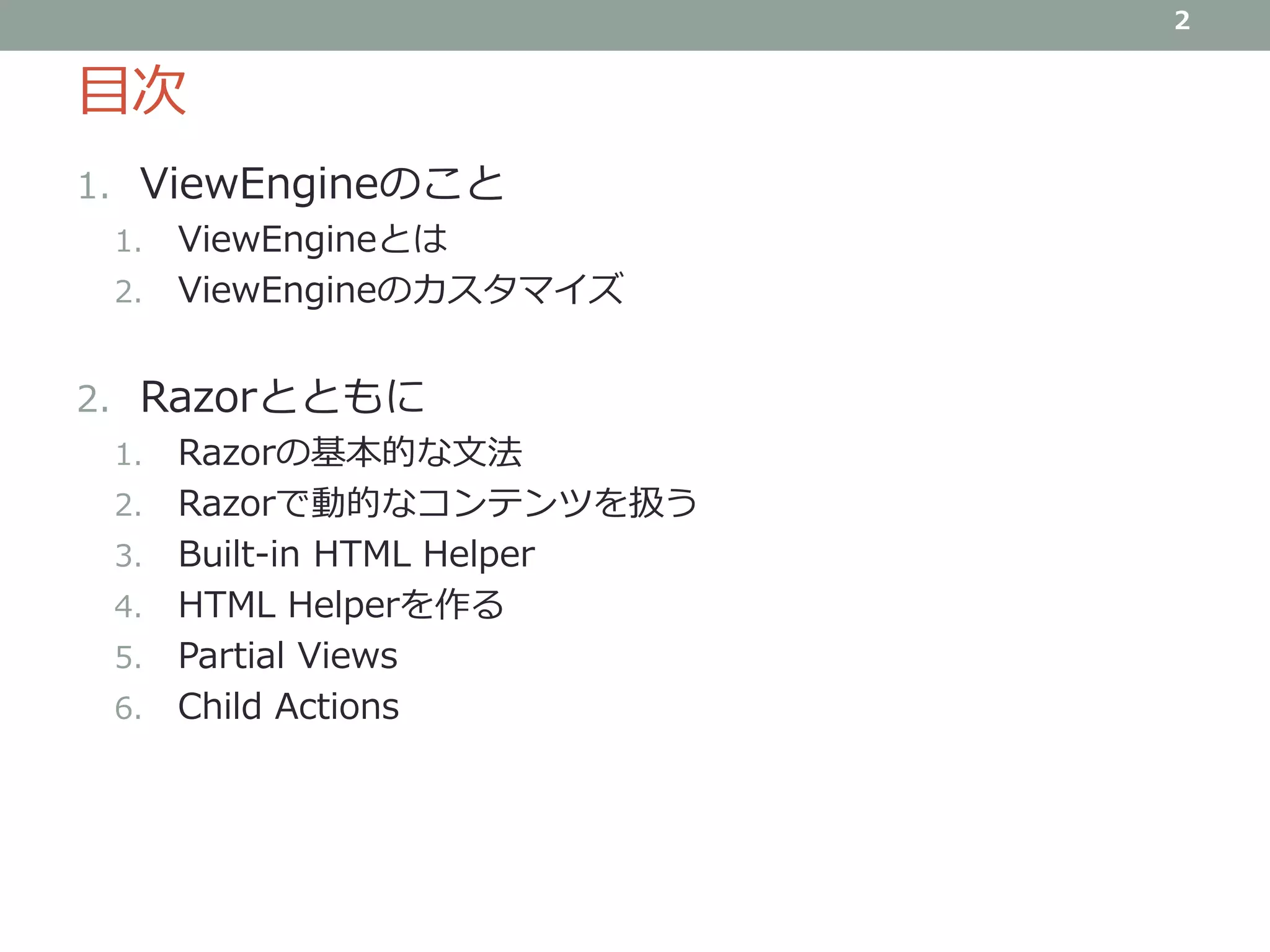Click the number 5 before Partial Views
Image resolution: width=1270 pixels, height=952 pixels.
[x=128, y=658]
